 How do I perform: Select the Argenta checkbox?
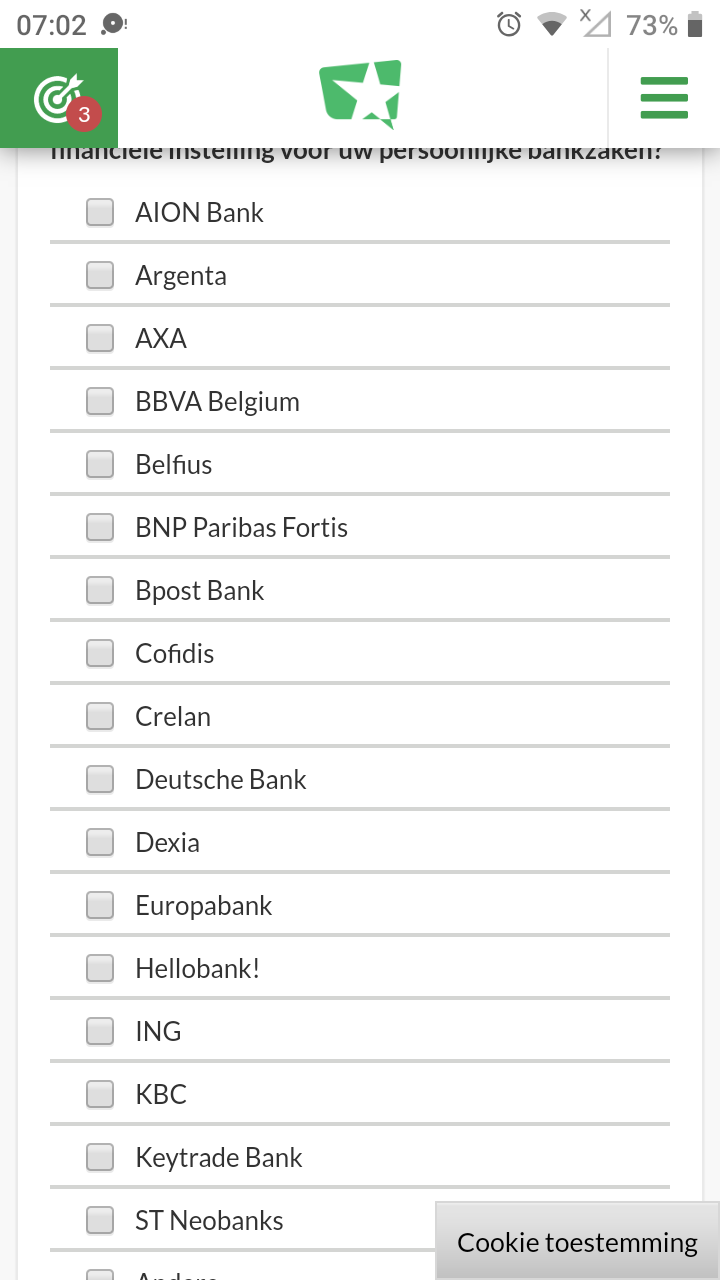[x=100, y=275]
